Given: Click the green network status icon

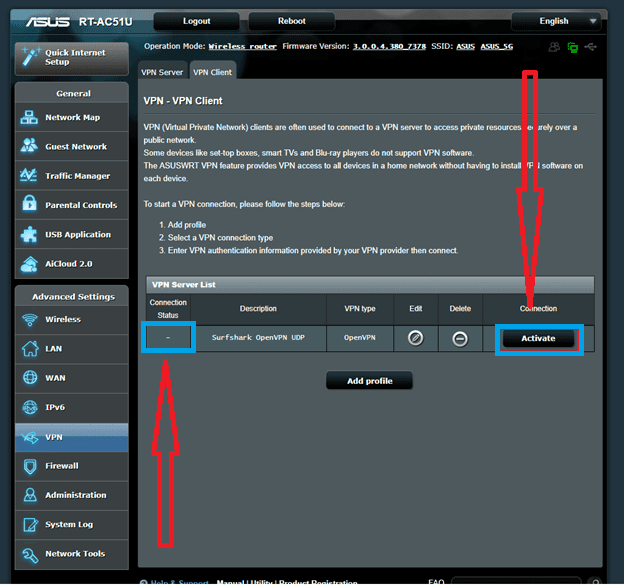Looking at the screenshot, I should click(x=573, y=47).
